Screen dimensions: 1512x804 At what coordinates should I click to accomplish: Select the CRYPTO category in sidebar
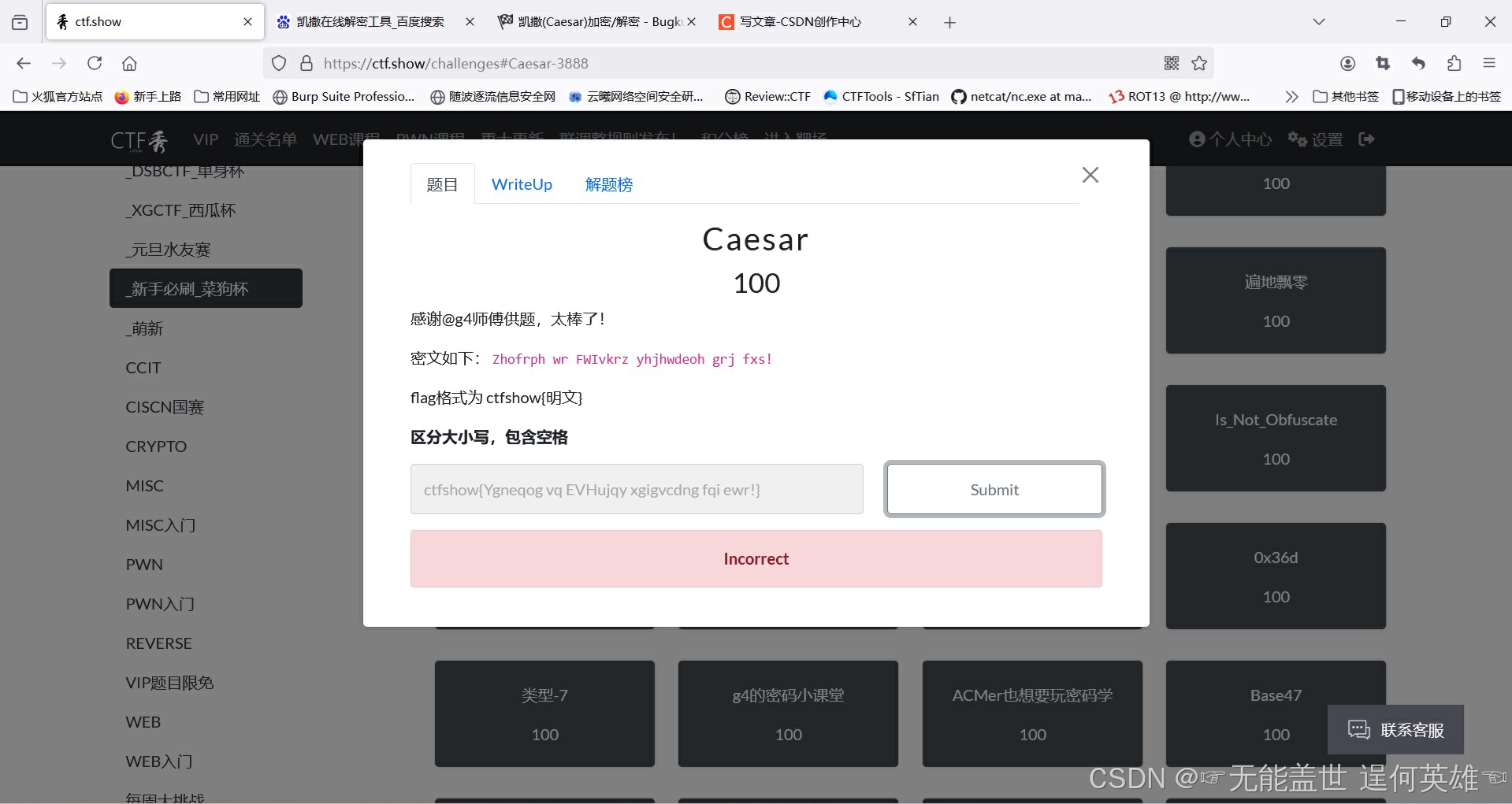pos(156,446)
